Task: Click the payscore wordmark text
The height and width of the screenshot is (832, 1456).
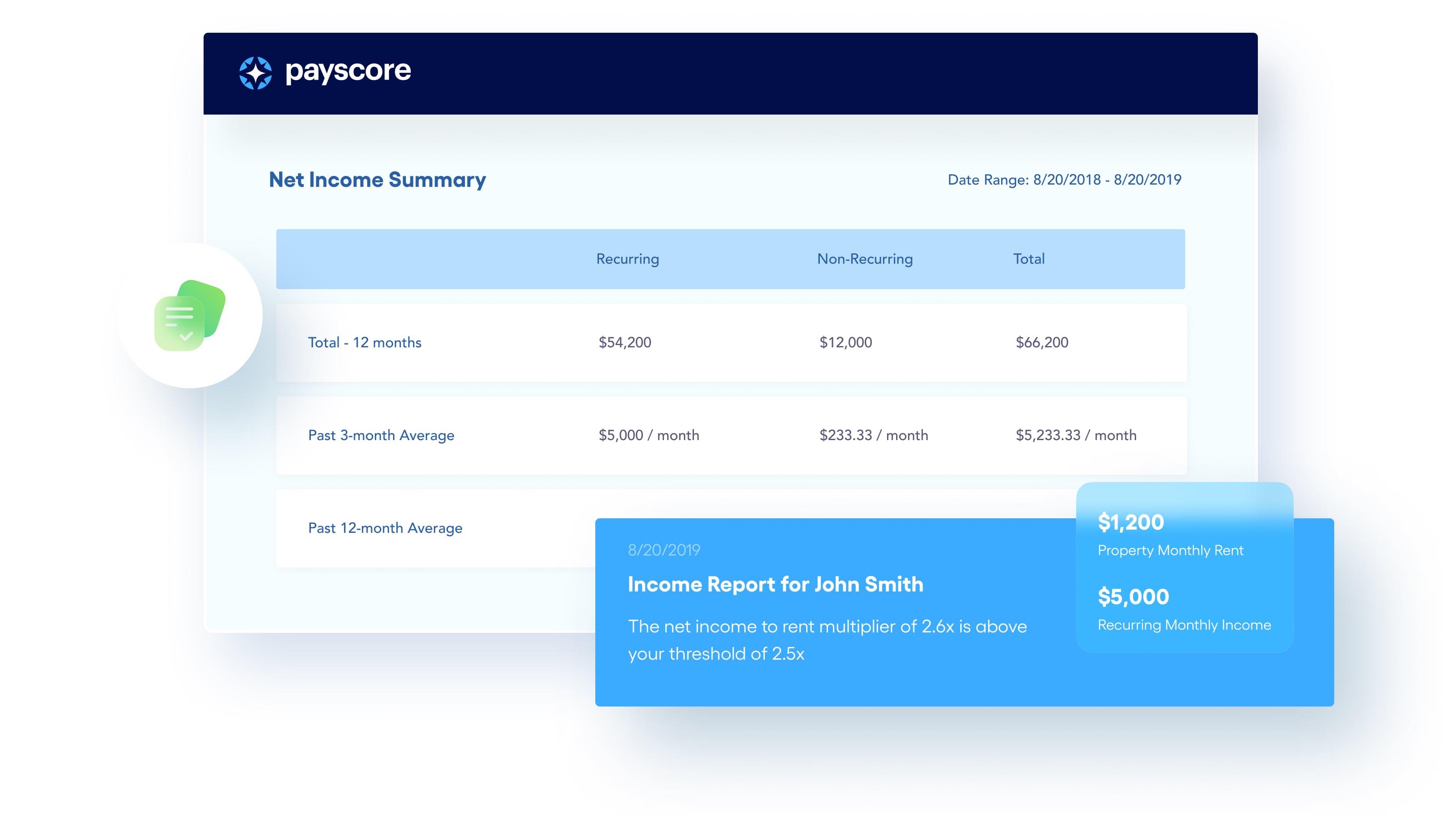Action: (348, 71)
